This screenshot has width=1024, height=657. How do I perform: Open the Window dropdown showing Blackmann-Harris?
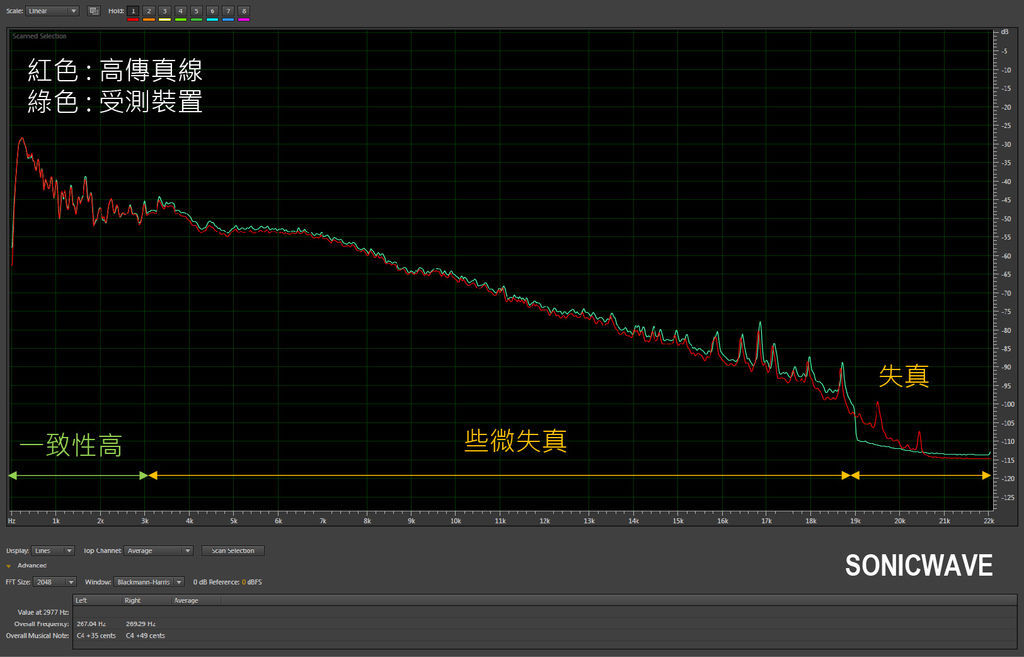pos(149,581)
